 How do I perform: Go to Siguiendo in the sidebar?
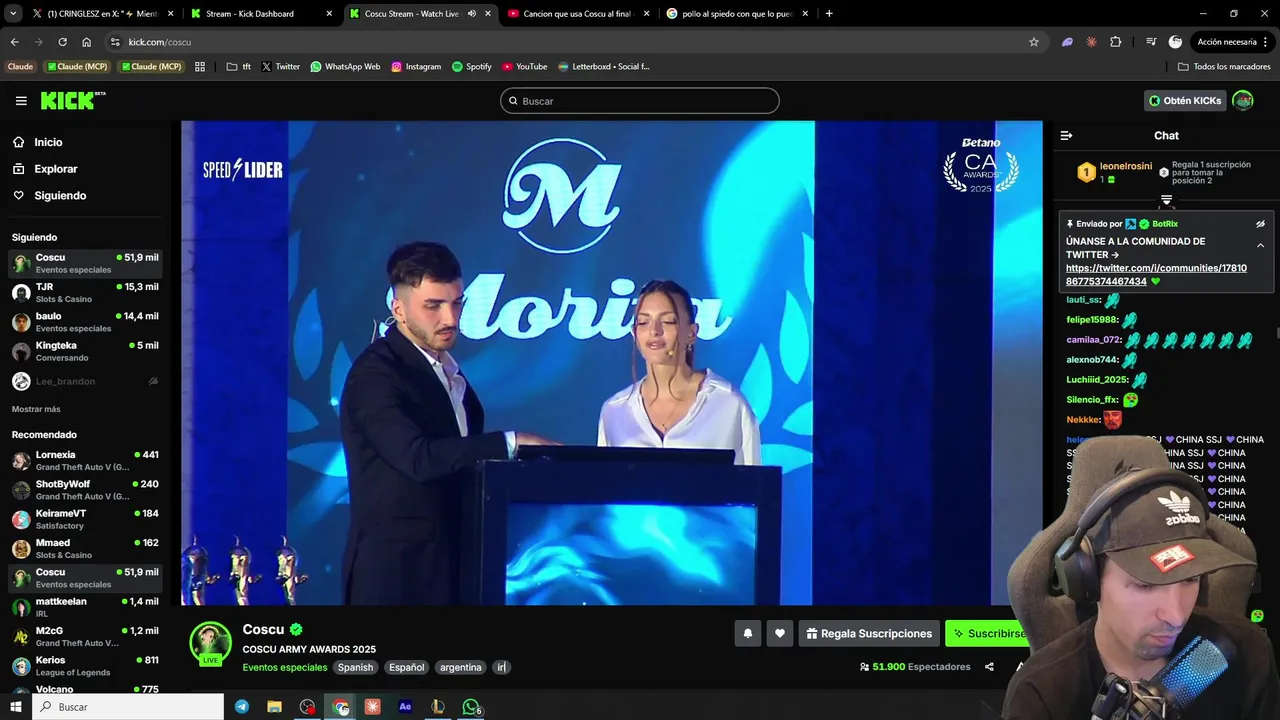(60, 196)
